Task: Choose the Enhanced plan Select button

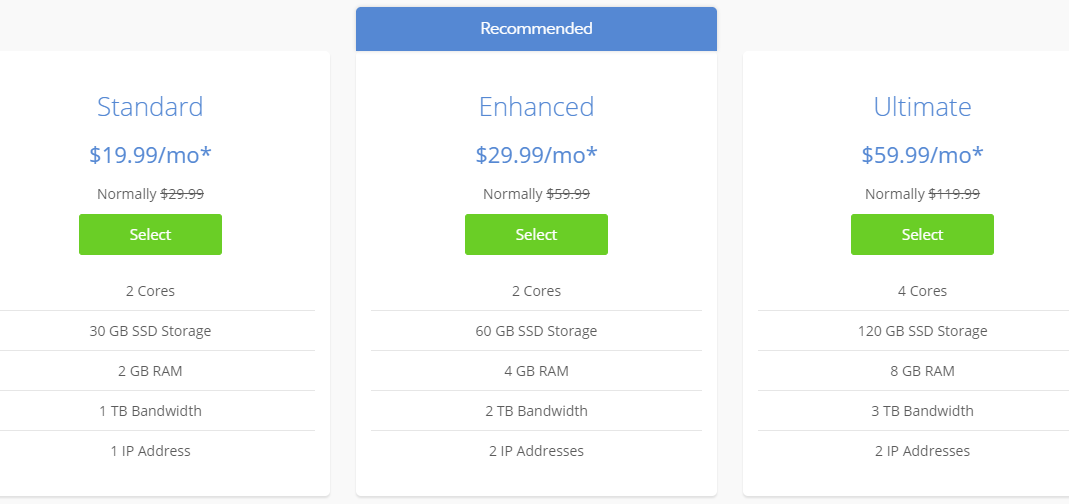Action: click(x=536, y=235)
